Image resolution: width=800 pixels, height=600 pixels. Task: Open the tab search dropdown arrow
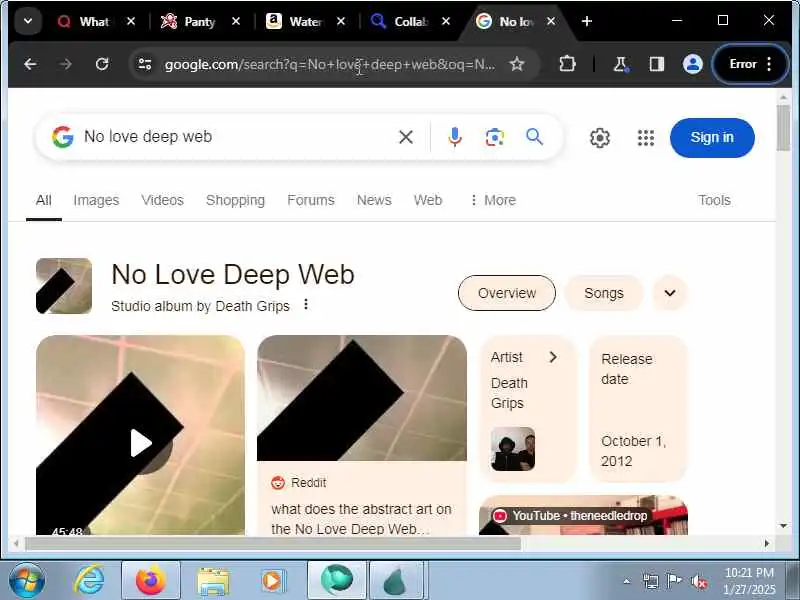(28, 21)
